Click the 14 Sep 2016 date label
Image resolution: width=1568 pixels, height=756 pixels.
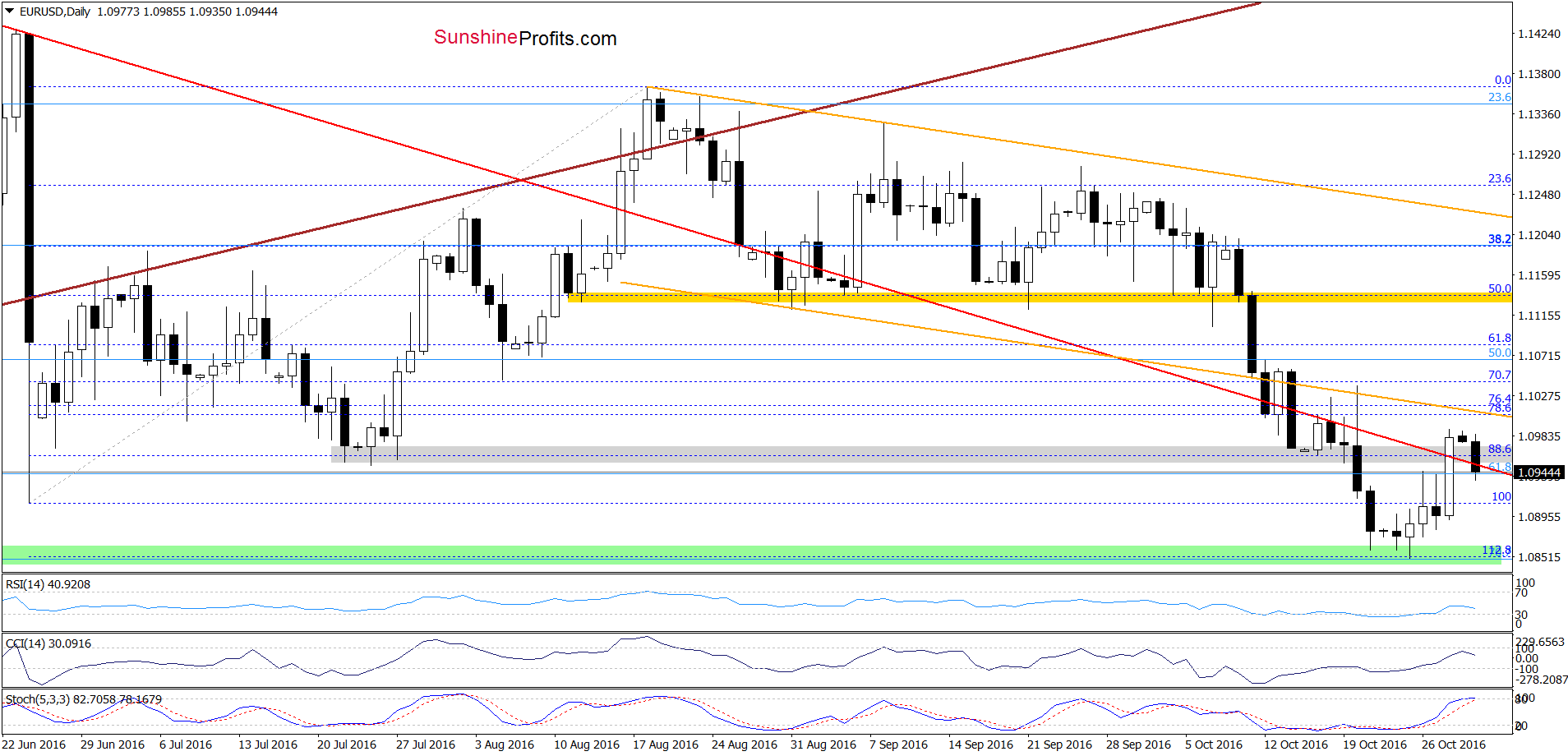click(x=981, y=744)
